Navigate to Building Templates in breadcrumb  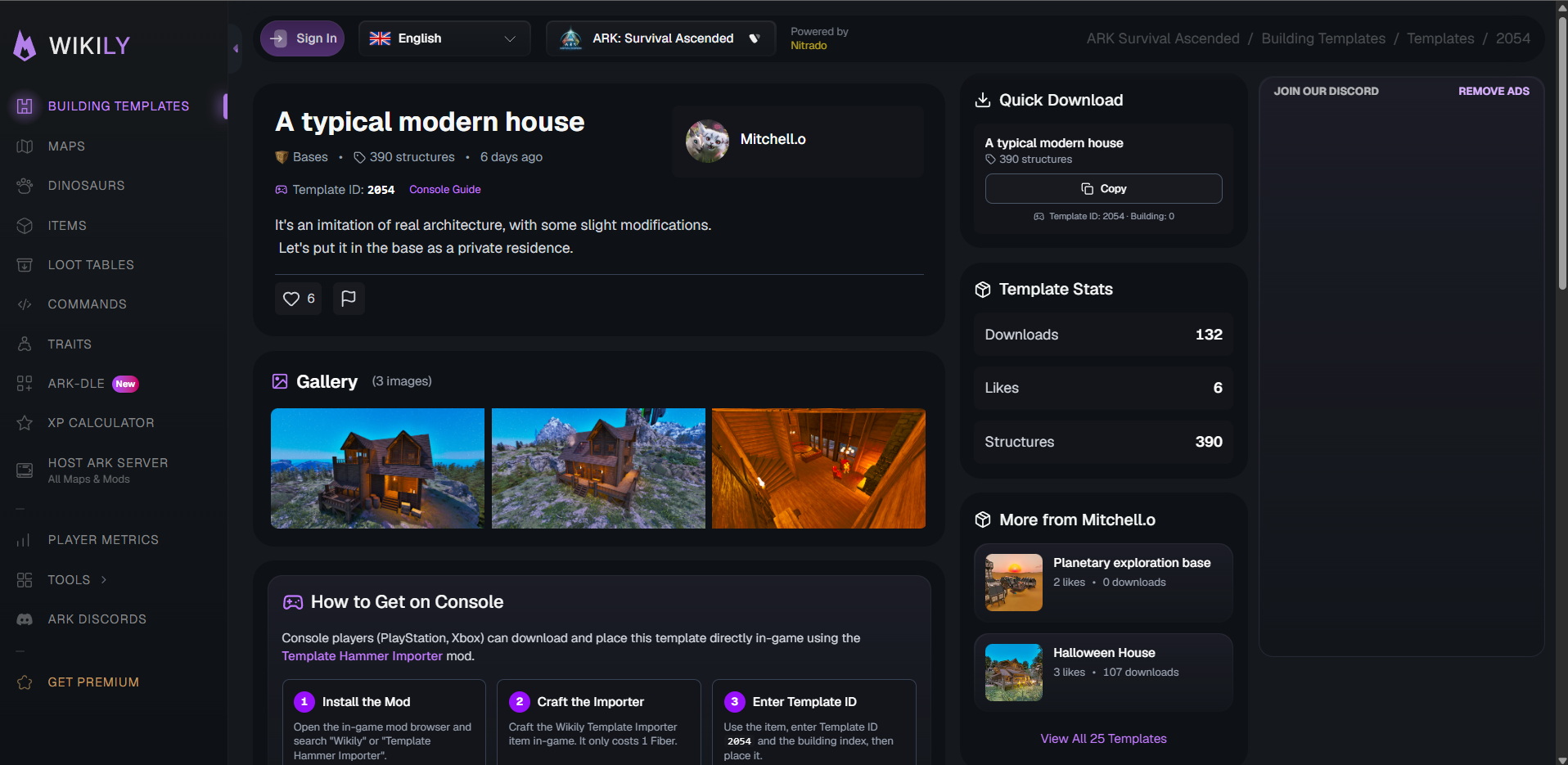click(1322, 38)
